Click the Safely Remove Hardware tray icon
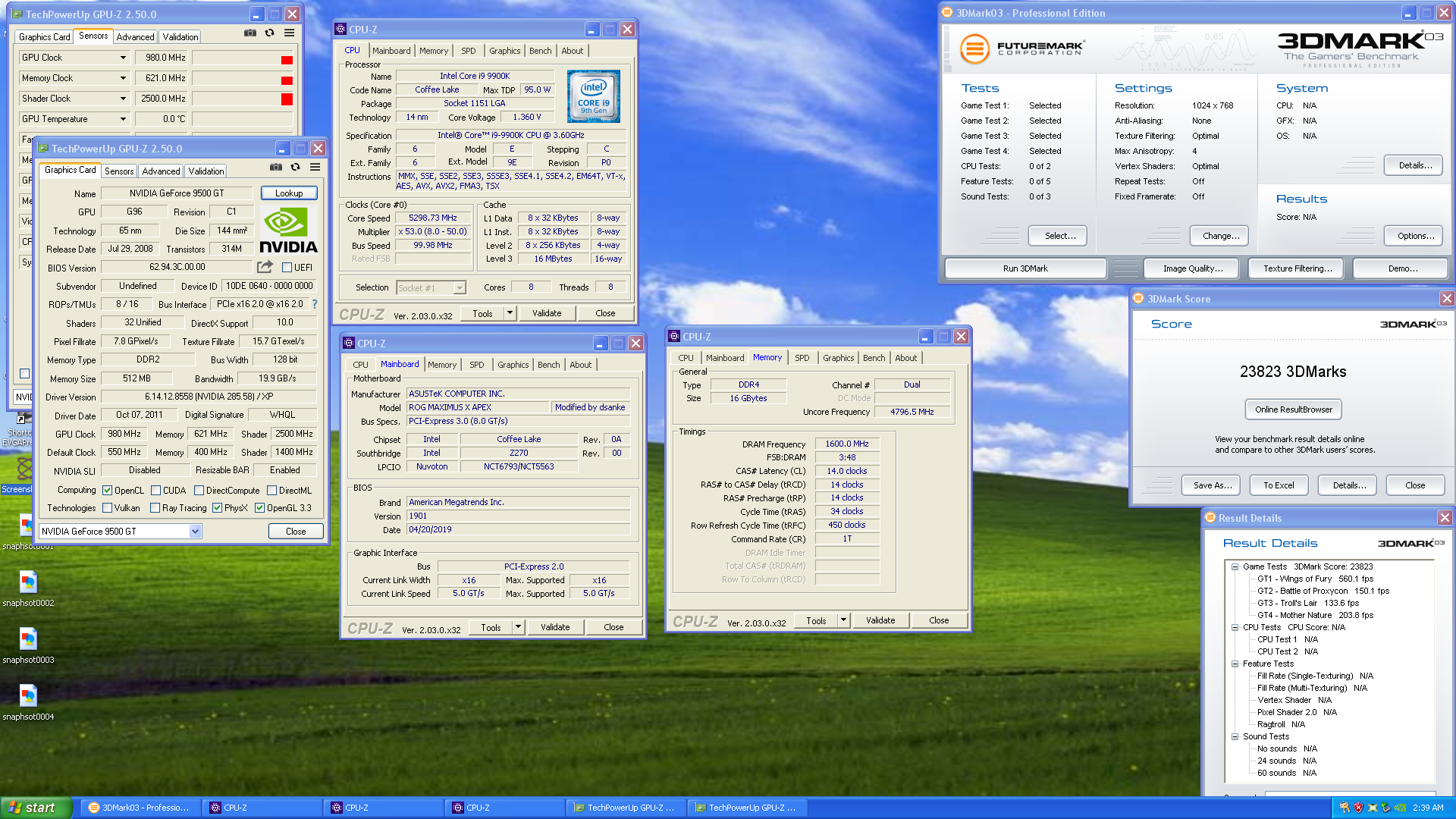The image size is (1456, 819). coord(1385,808)
